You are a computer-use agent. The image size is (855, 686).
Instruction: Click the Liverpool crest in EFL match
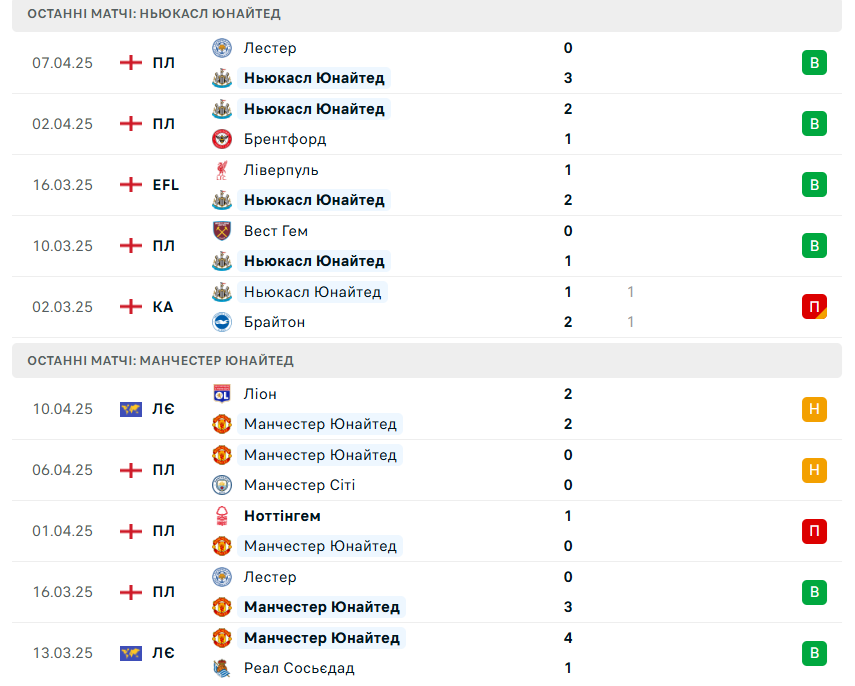pyautogui.click(x=222, y=170)
